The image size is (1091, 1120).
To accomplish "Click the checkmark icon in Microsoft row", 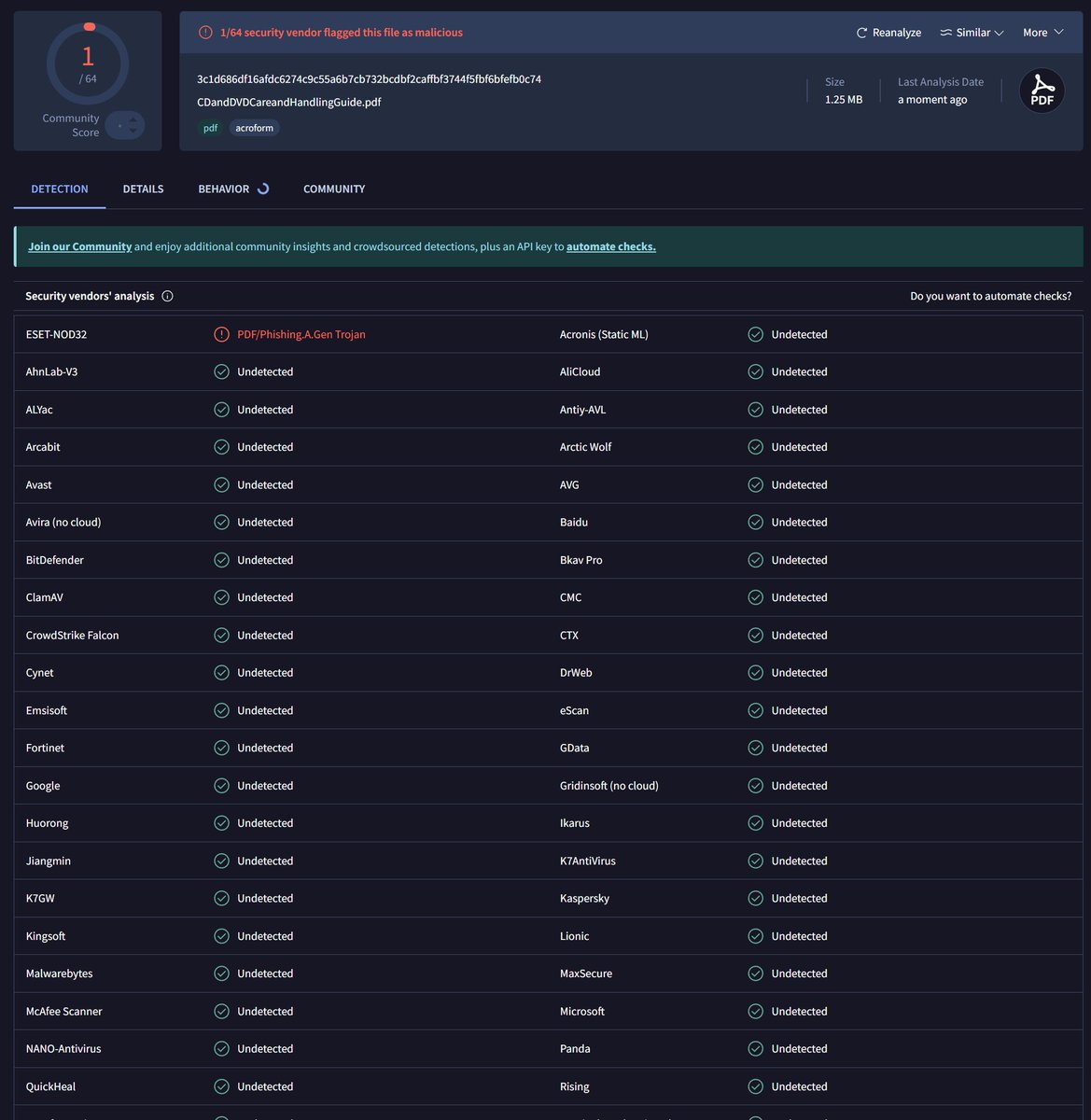I will pyautogui.click(x=756, y=1011).
